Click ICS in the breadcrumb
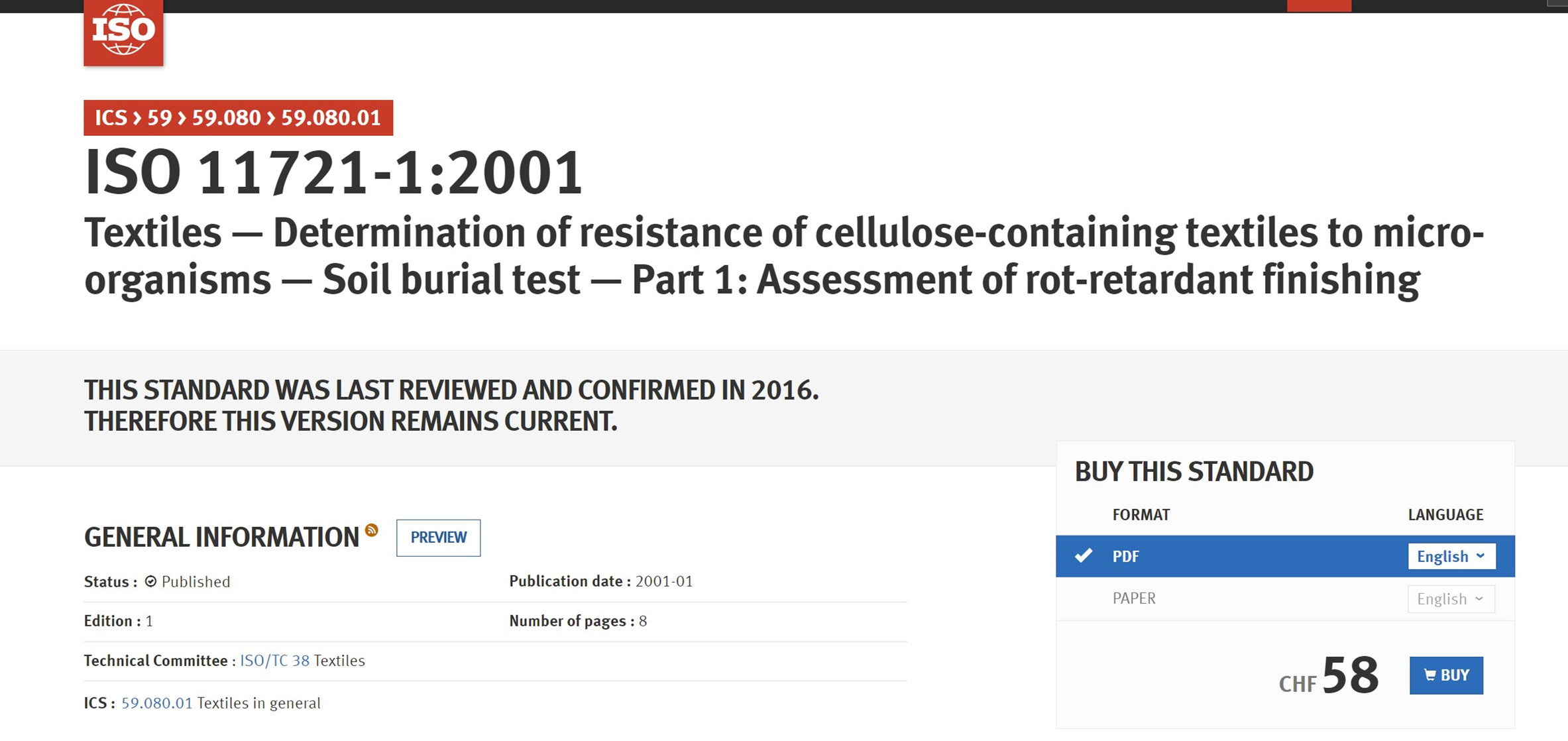Viewport: 1568px width, 741px height. pos(111,118)
